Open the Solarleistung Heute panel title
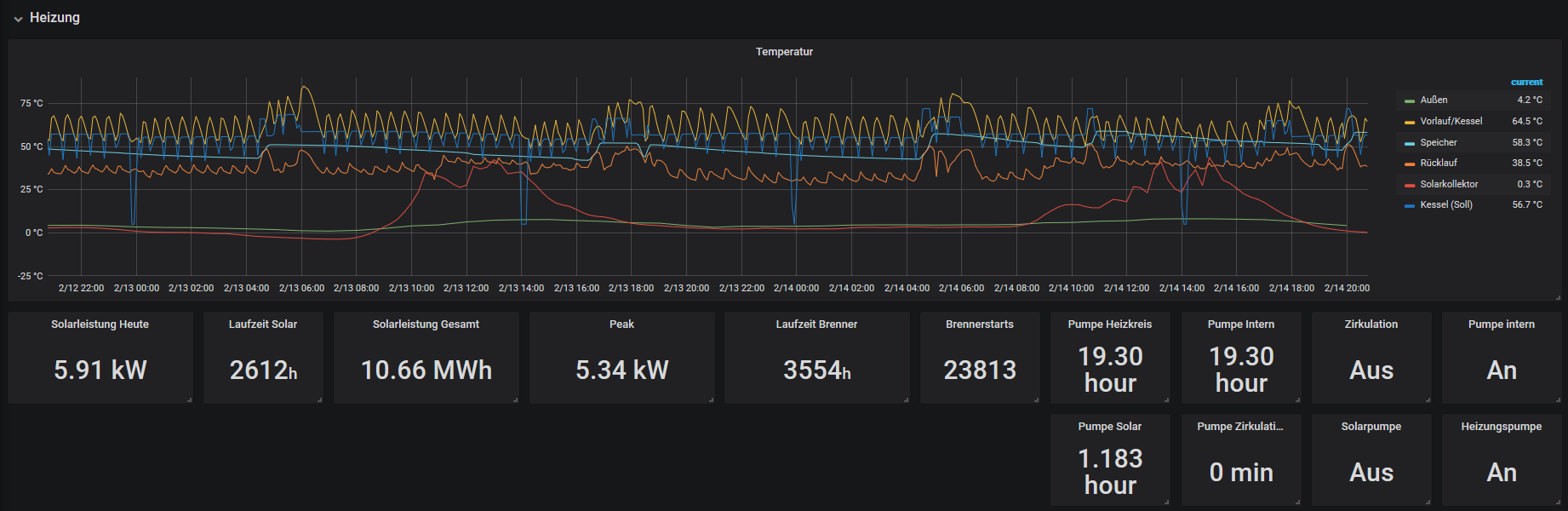Viewport: 1568px width, 511px height. point(100,324)
